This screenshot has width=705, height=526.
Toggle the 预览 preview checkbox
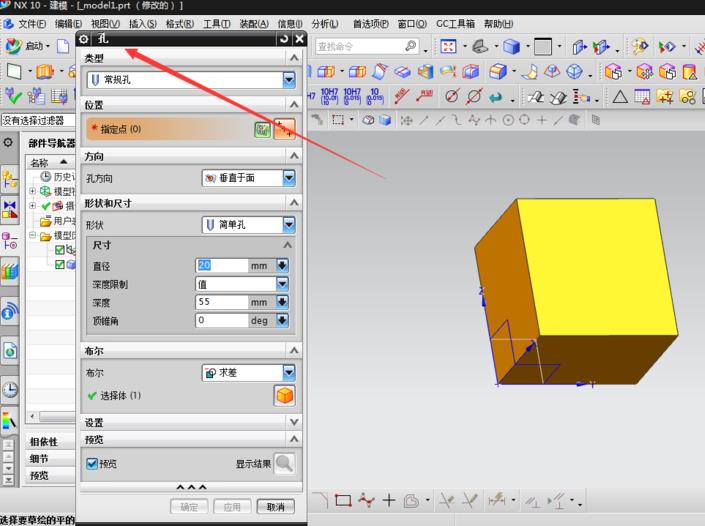(92, 464)
